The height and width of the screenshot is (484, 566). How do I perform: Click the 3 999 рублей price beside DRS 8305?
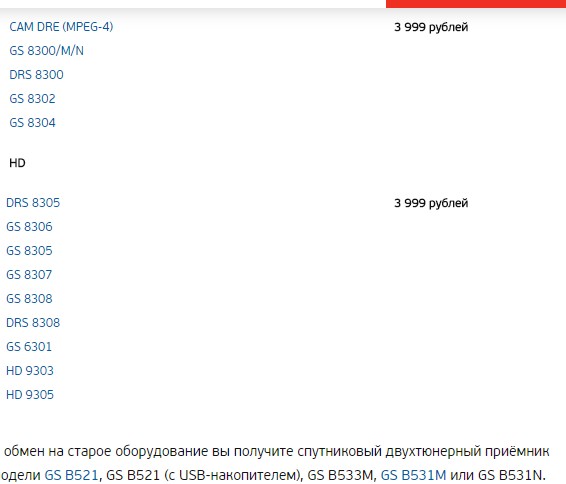coord(431,203)
